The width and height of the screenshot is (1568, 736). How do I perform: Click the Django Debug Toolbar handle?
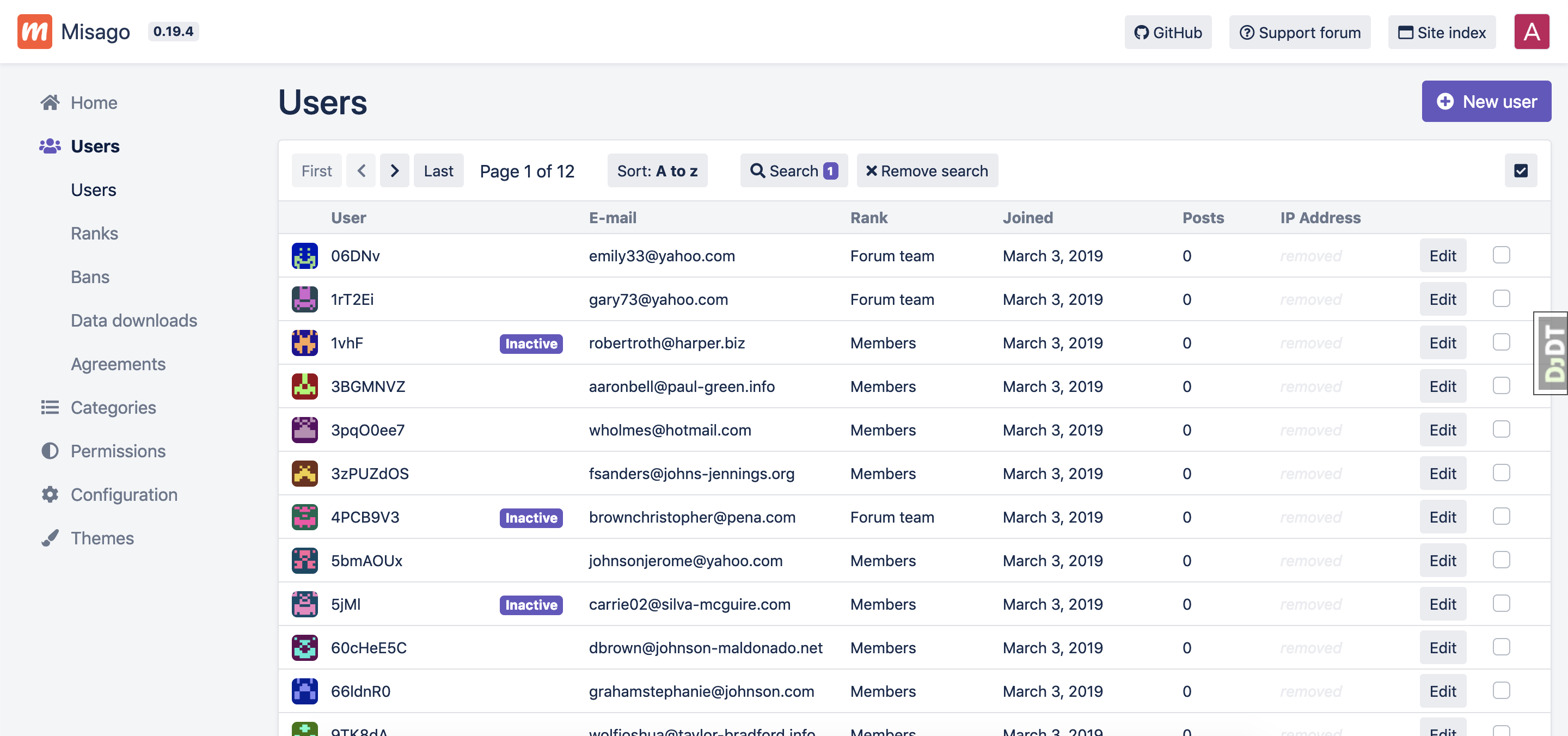(1551, 354)
